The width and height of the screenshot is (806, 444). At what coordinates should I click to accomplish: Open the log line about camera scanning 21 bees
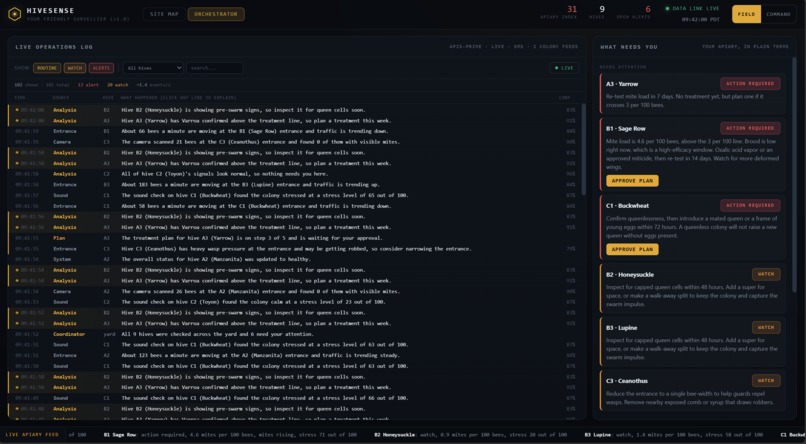[295, 142]
